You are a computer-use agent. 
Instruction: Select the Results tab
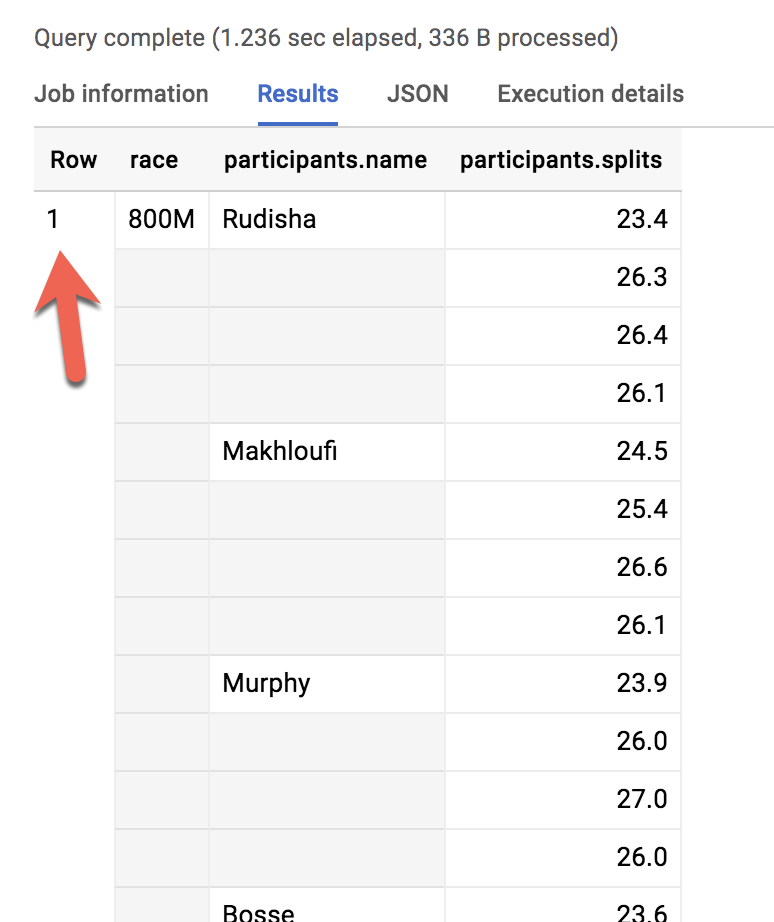pos(297,93)
